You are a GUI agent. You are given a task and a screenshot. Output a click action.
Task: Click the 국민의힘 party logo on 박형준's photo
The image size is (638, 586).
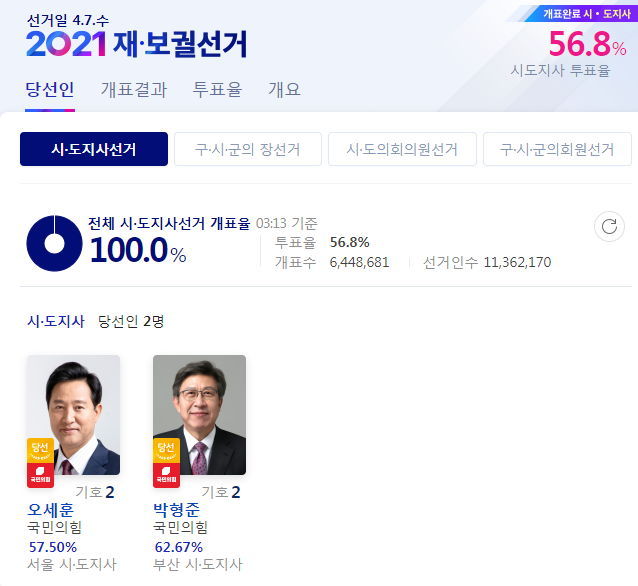[166, 475]
